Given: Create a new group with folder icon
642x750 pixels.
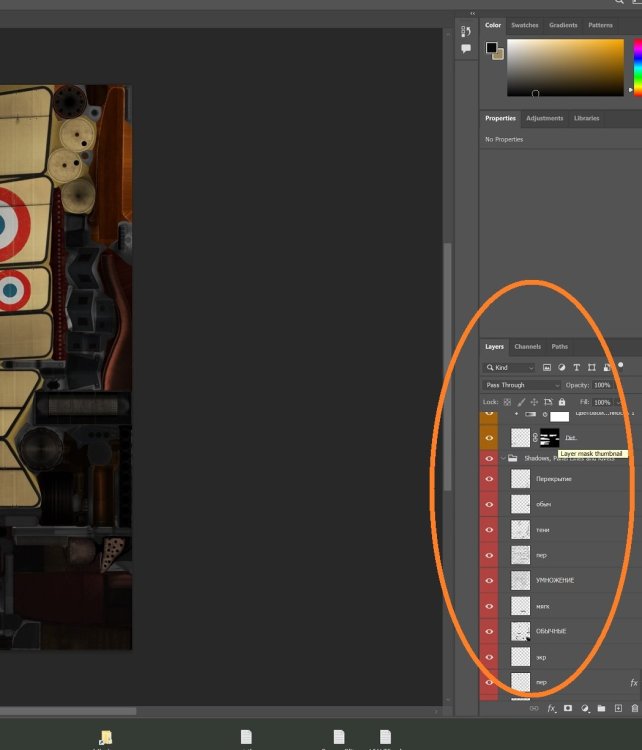Looking at the screenshot, I should (602, 708).
